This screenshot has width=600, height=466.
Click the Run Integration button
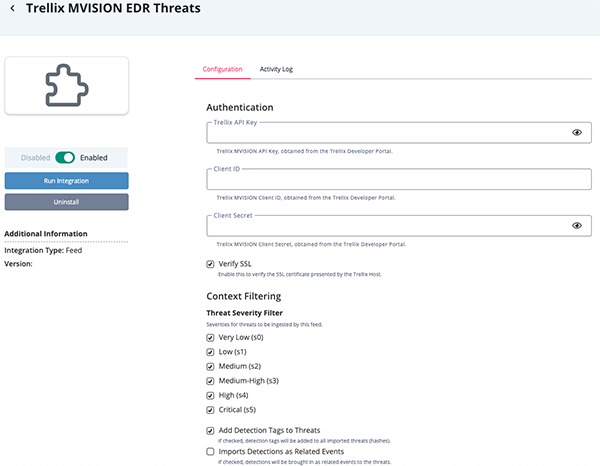point(67,181)
